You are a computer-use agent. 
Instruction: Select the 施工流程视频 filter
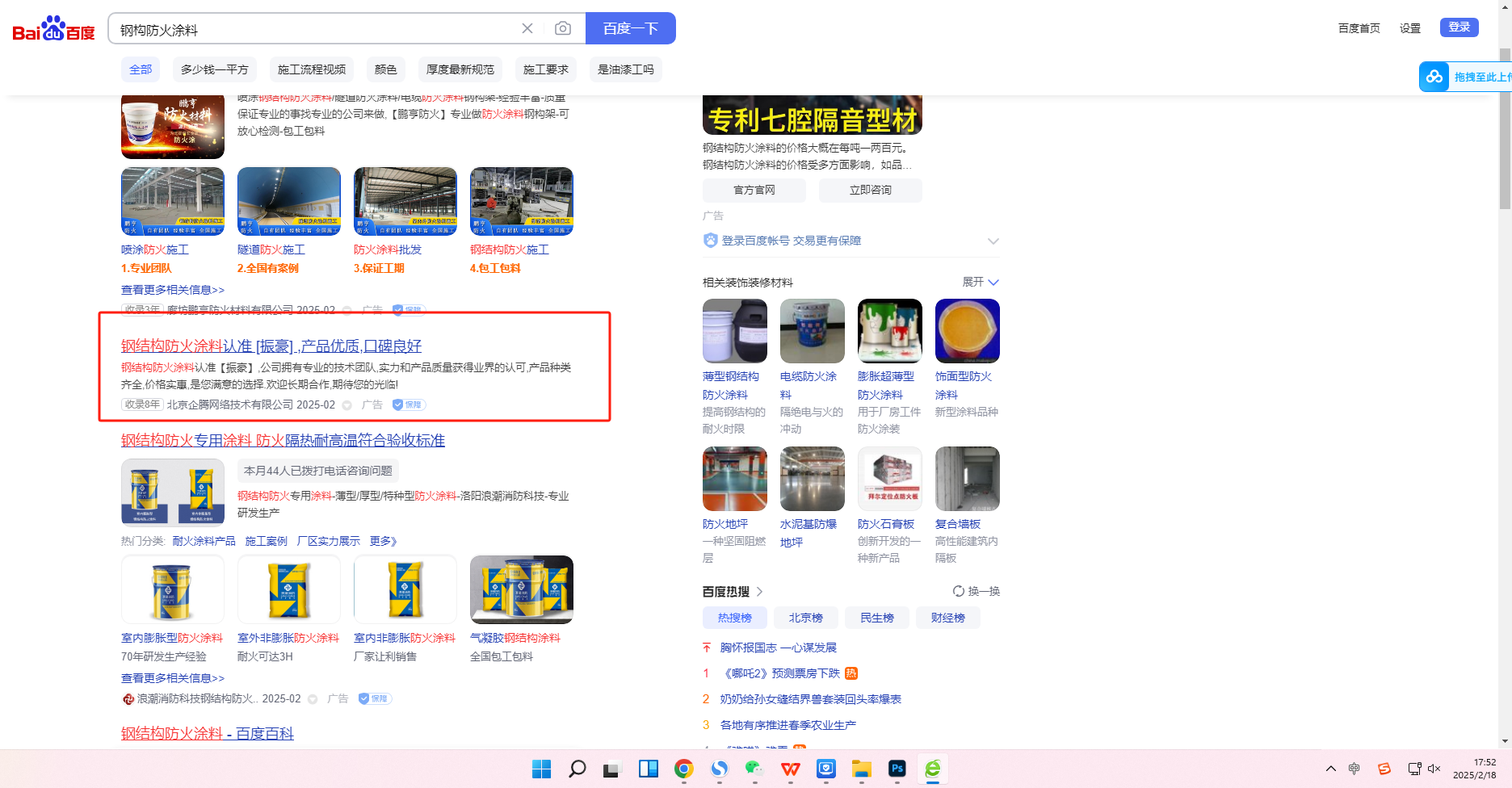coord(312,69)
